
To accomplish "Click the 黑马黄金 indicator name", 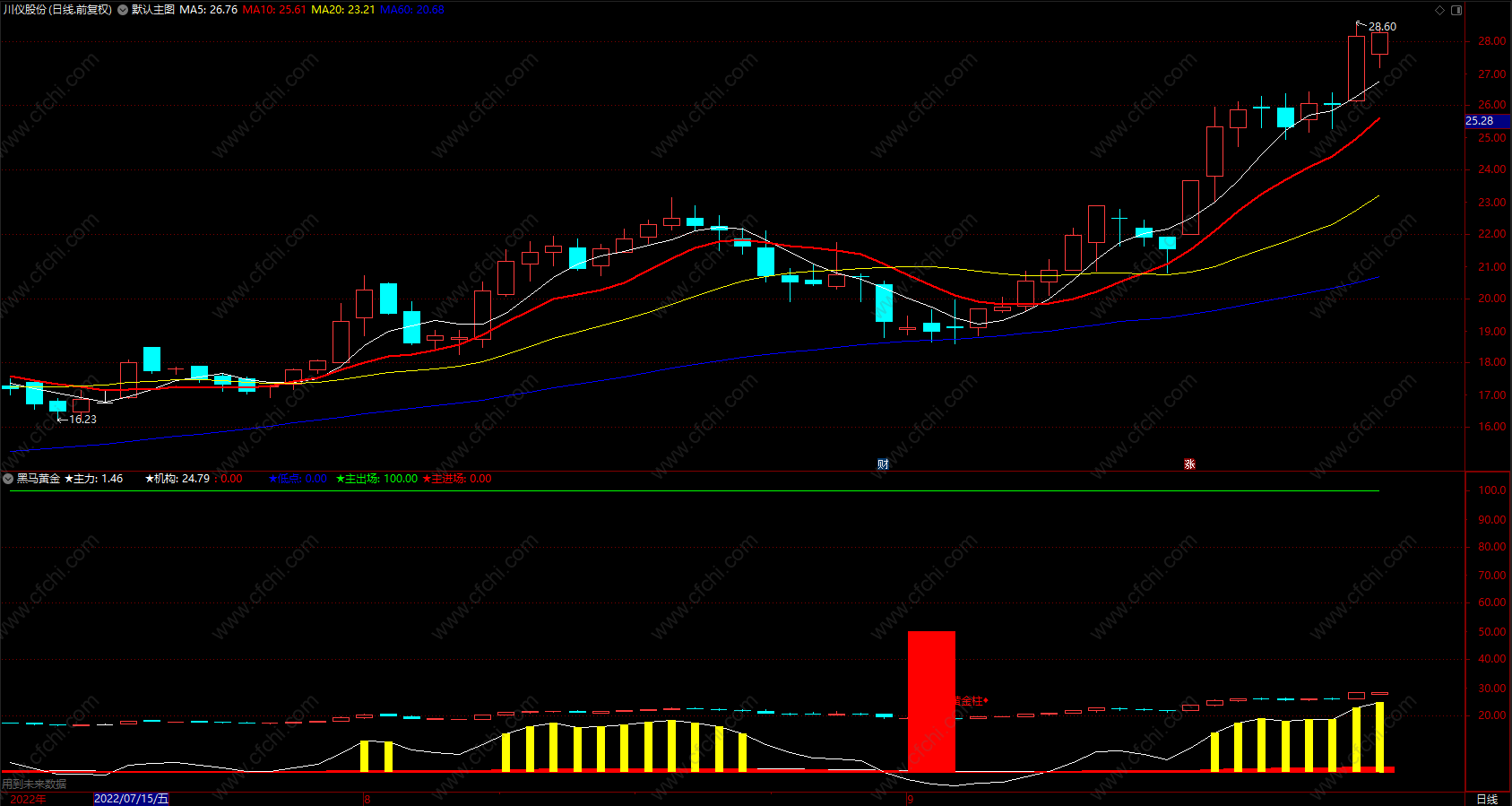I will pos(39,479).
